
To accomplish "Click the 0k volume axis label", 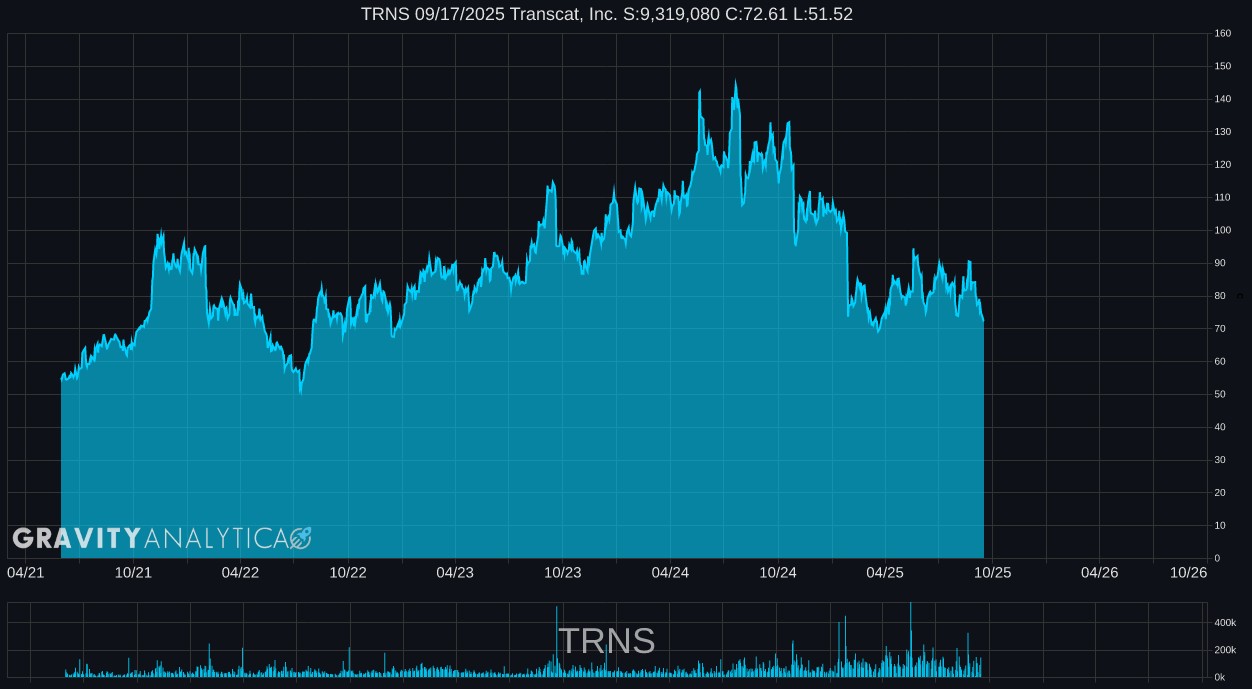I will pyautogui.click(x=1220, y=678).
